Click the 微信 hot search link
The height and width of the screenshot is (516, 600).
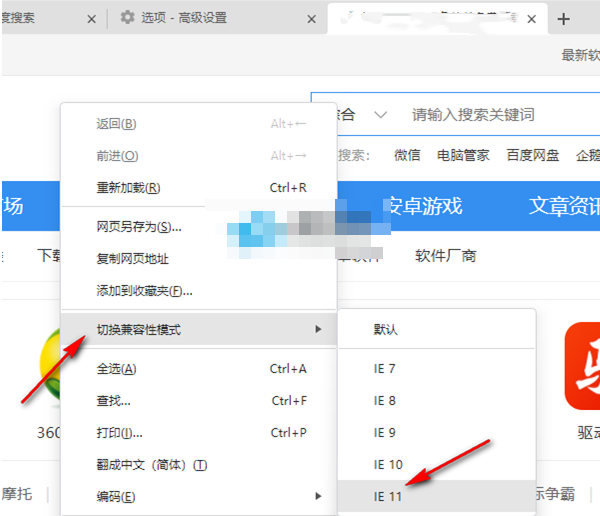tap(407, 155)
